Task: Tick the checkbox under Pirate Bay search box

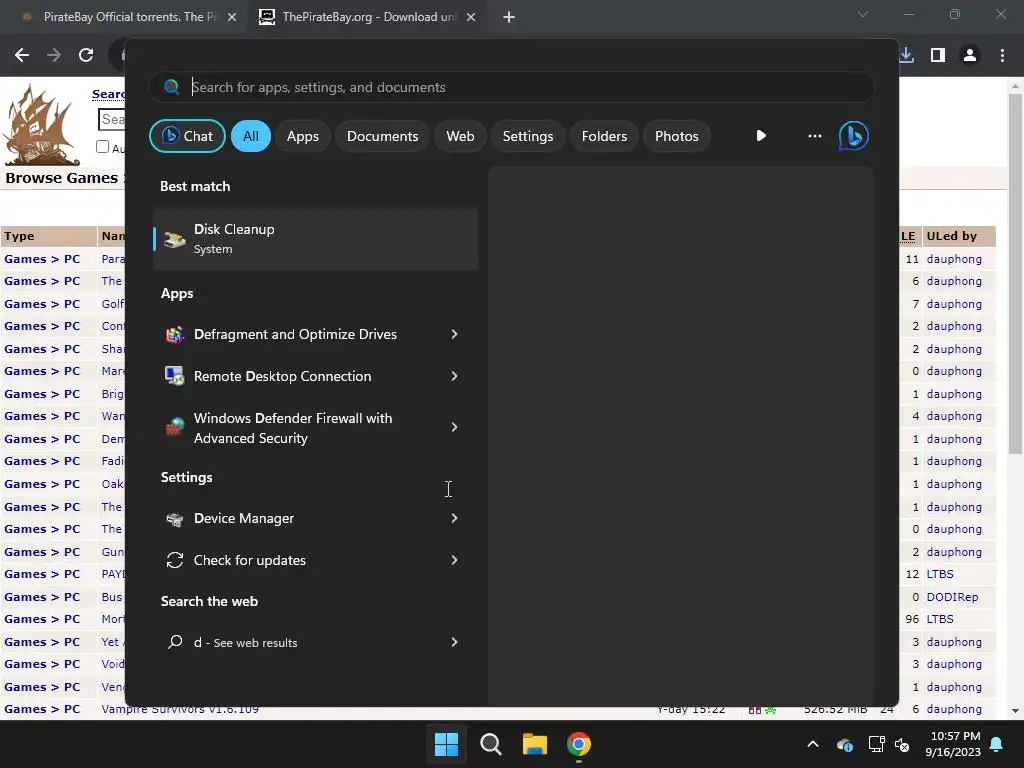Action: pyautogui.click(x=103, y=147)
